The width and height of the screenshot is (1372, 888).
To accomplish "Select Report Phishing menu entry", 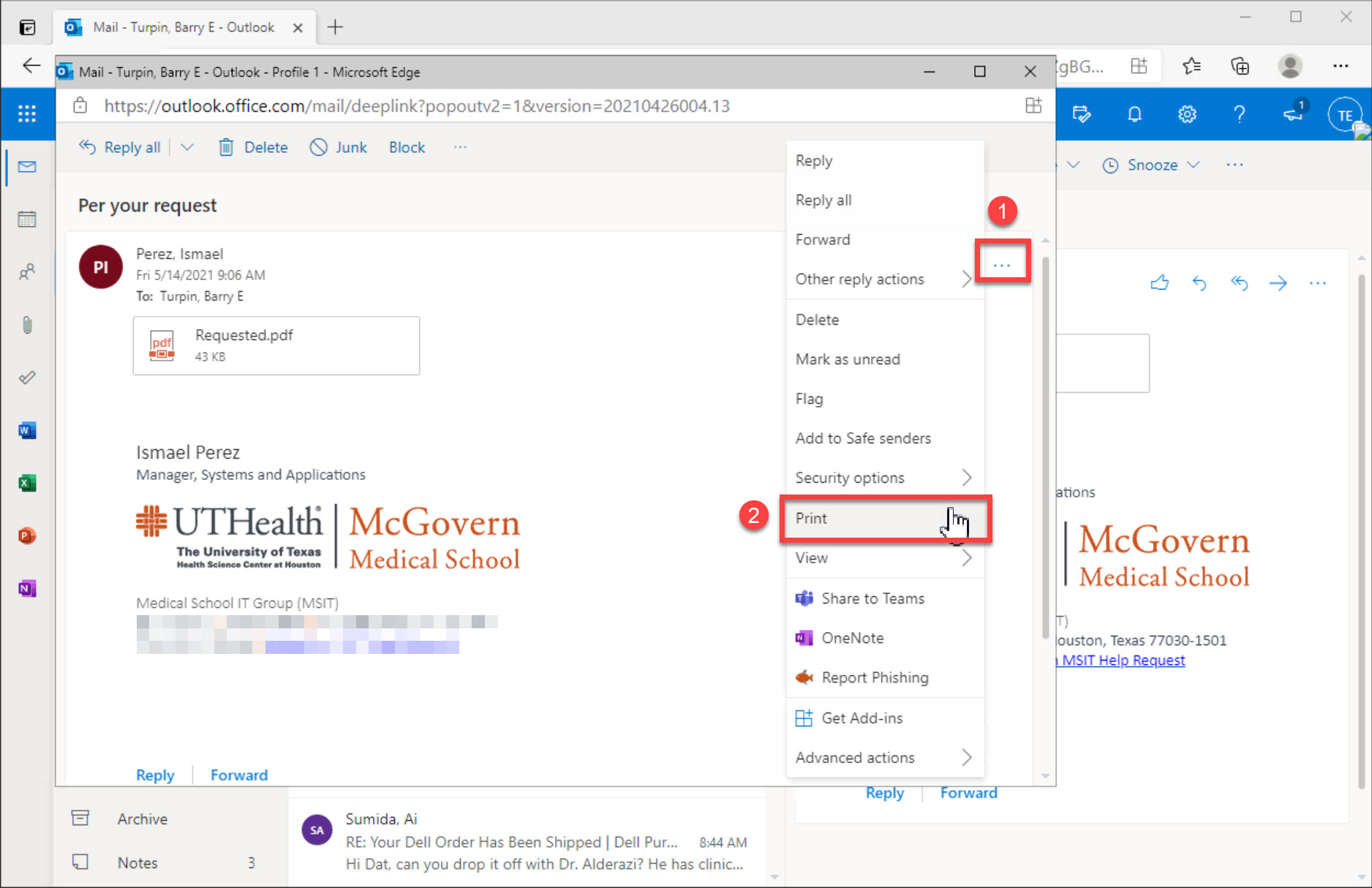I will [875, 677].
